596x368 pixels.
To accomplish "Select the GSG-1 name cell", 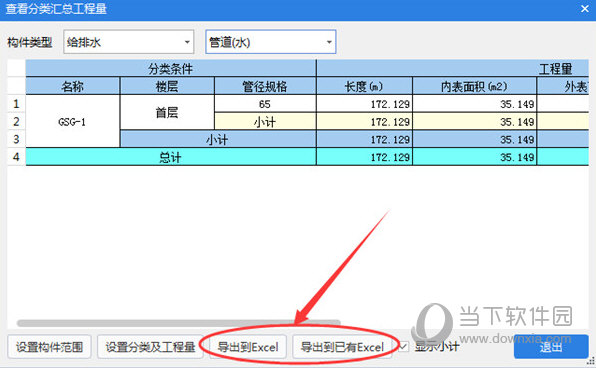I will point(73,121).
